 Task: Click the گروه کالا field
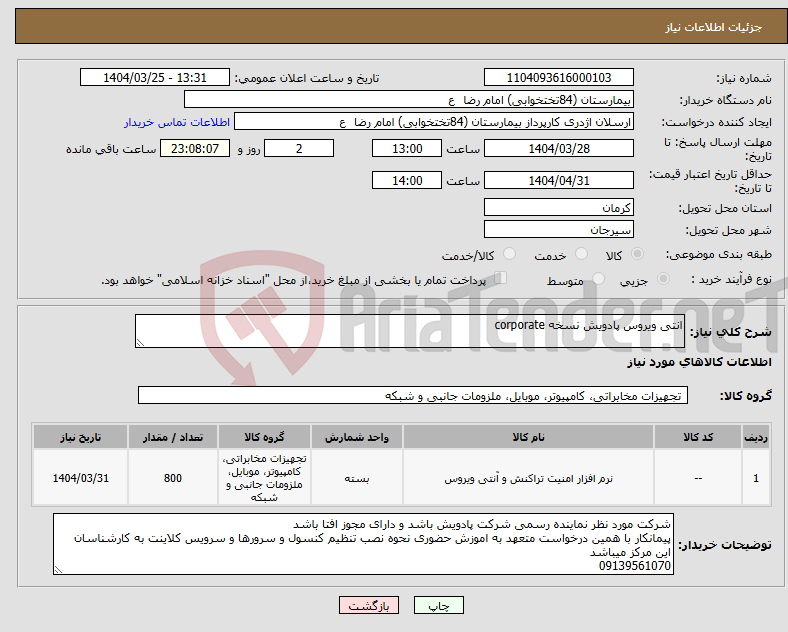413,395
